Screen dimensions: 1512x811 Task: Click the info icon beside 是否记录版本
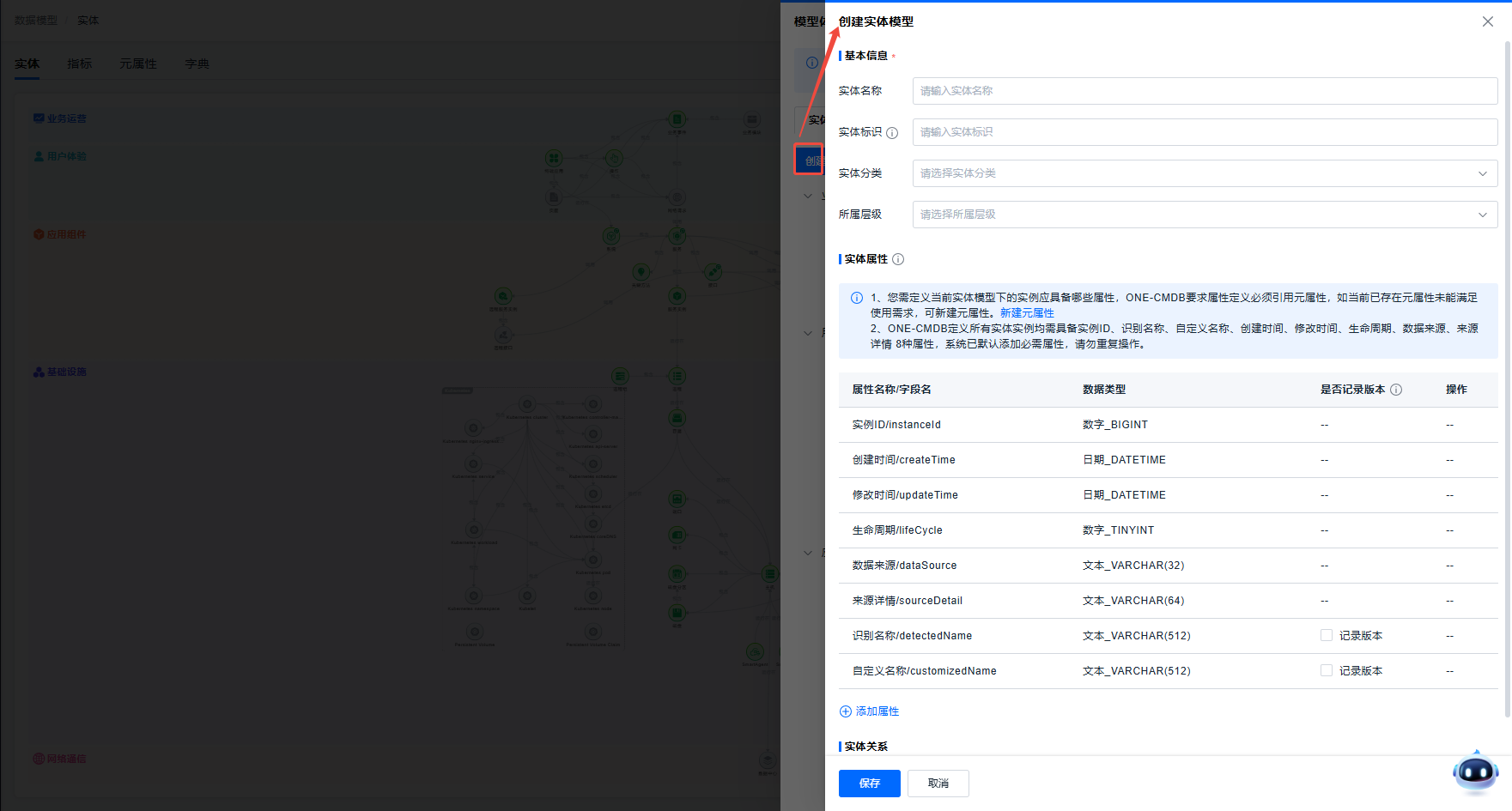1396,390
